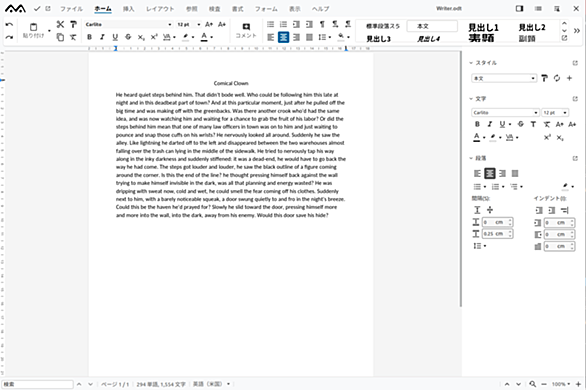Image resolution: width=586 pixels, height=390 pixels.
Task: Apply the 見出し2 style
Action: tap(532, 27)
